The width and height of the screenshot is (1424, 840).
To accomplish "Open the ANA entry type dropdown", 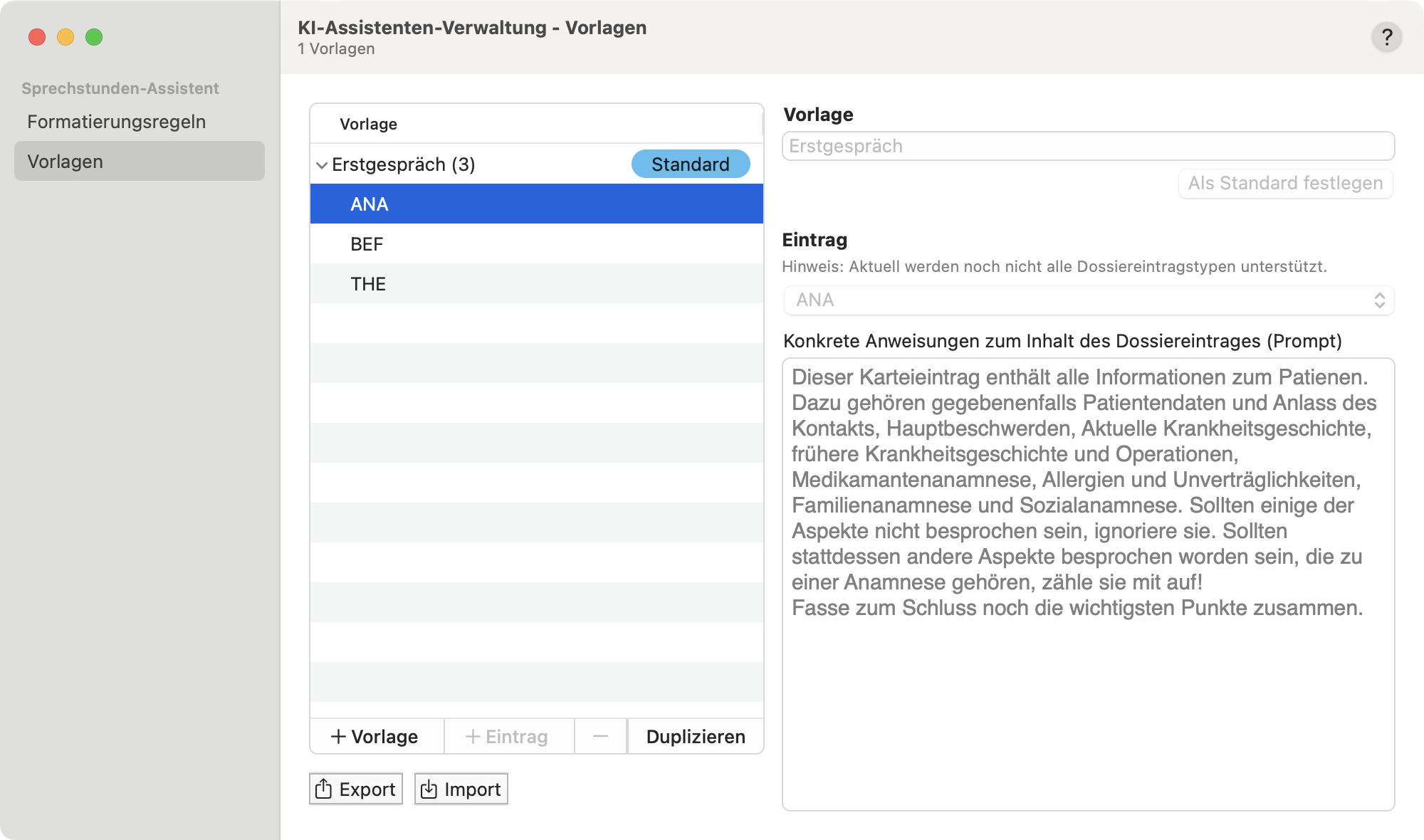I will click(1088, 300).
